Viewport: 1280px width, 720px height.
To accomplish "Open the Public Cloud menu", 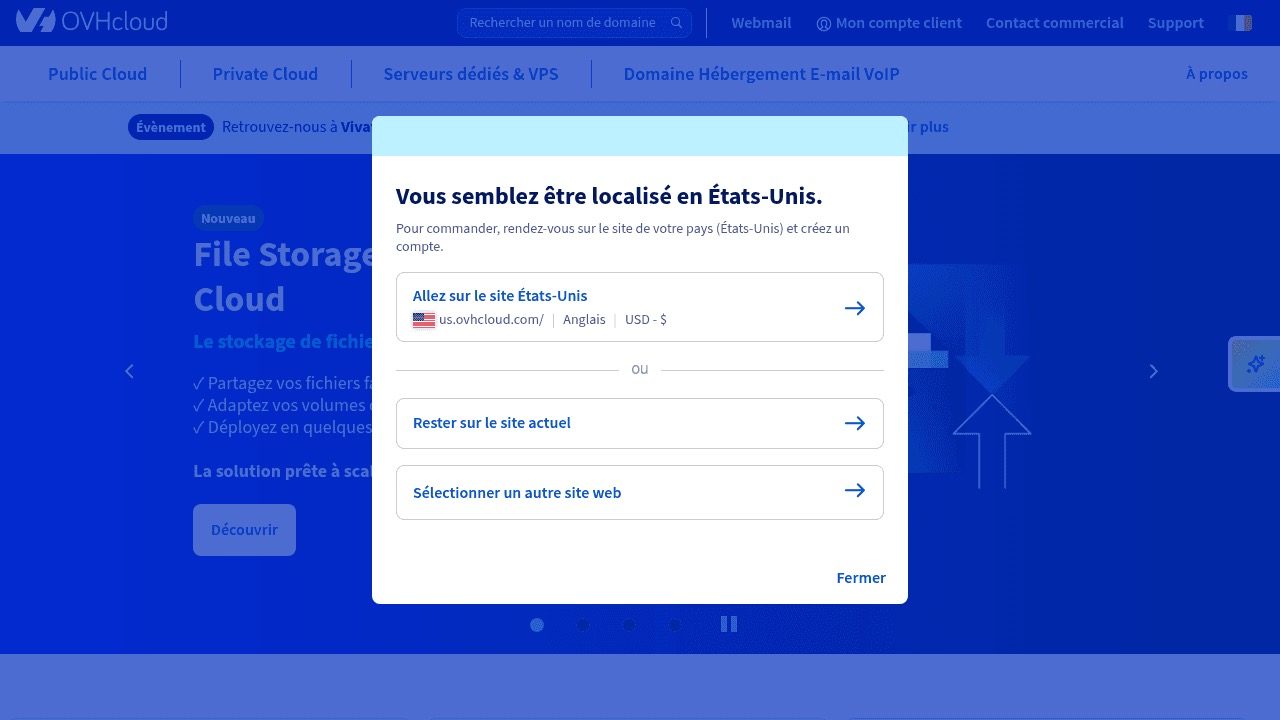I will tap(97, 74).
